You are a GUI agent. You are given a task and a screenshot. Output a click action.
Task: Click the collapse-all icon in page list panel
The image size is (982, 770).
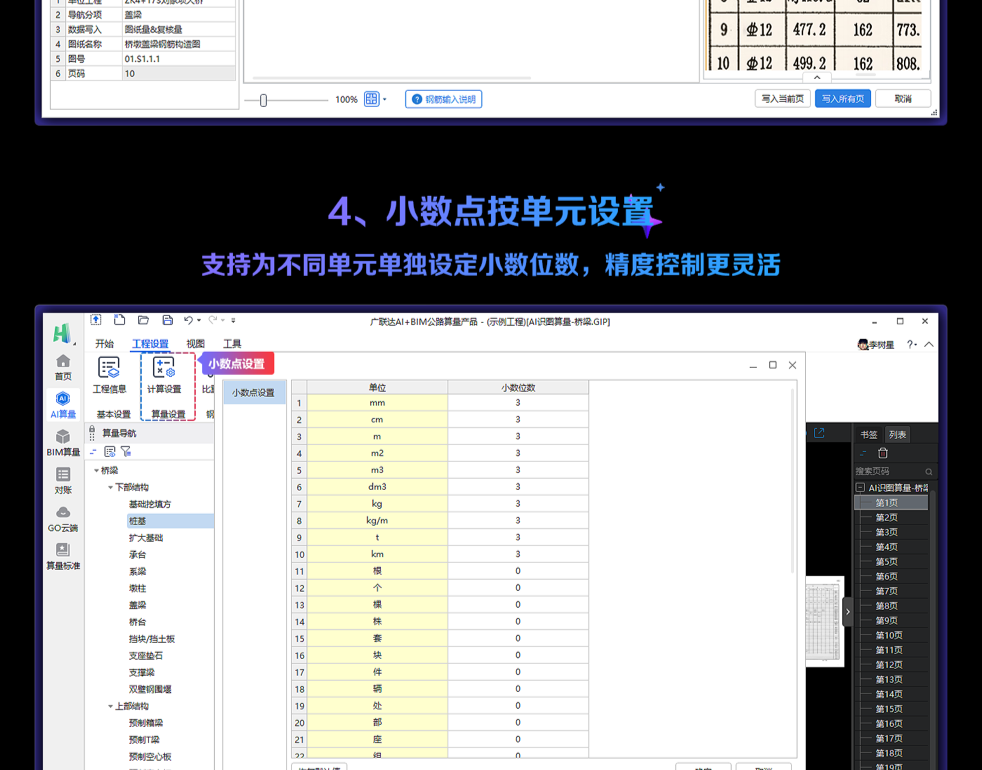864,453
